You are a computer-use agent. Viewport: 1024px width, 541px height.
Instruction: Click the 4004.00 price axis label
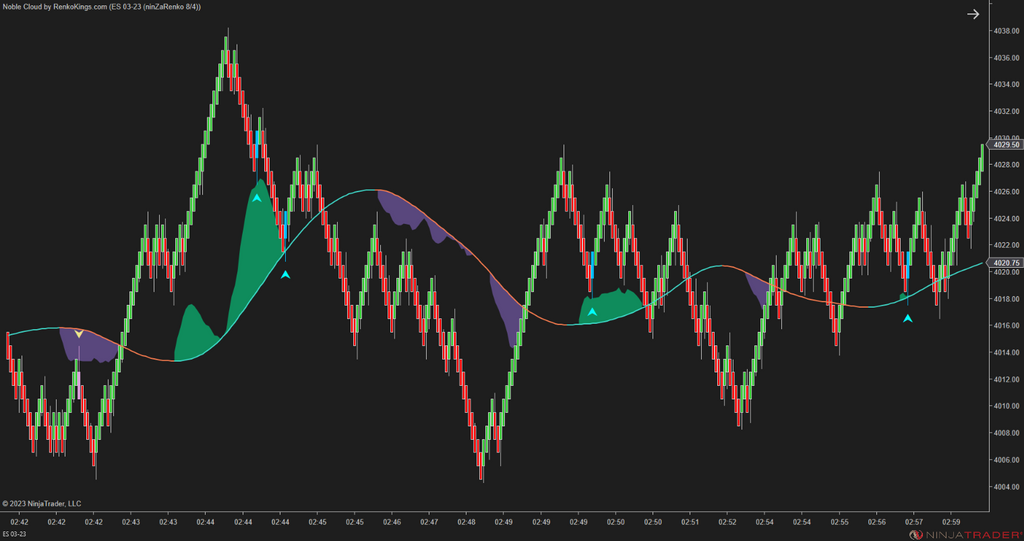click(1007, 486)
